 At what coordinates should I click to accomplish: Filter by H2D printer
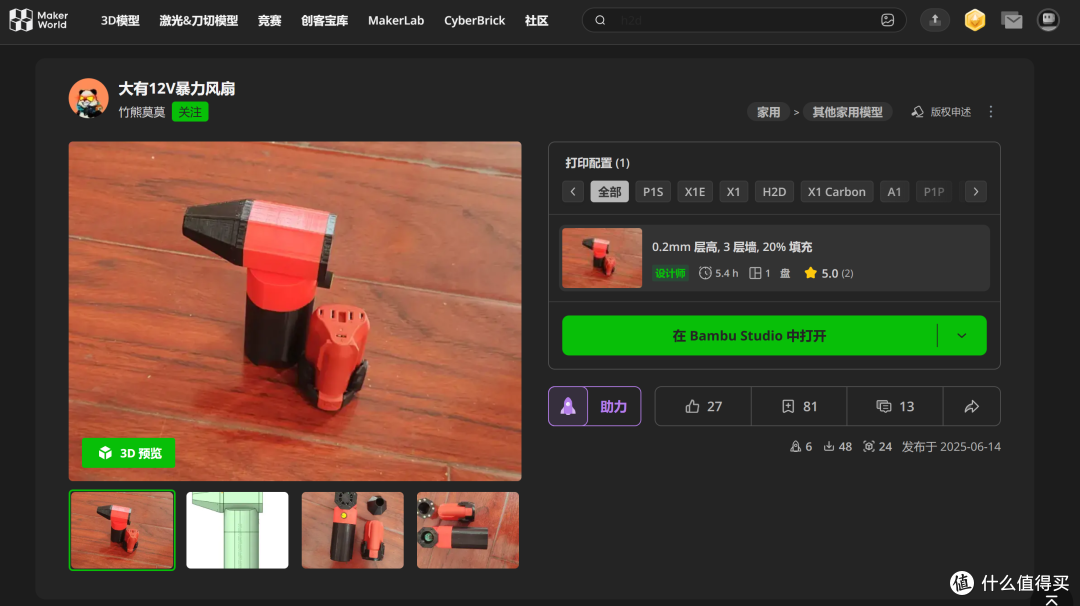click(774, 191)
